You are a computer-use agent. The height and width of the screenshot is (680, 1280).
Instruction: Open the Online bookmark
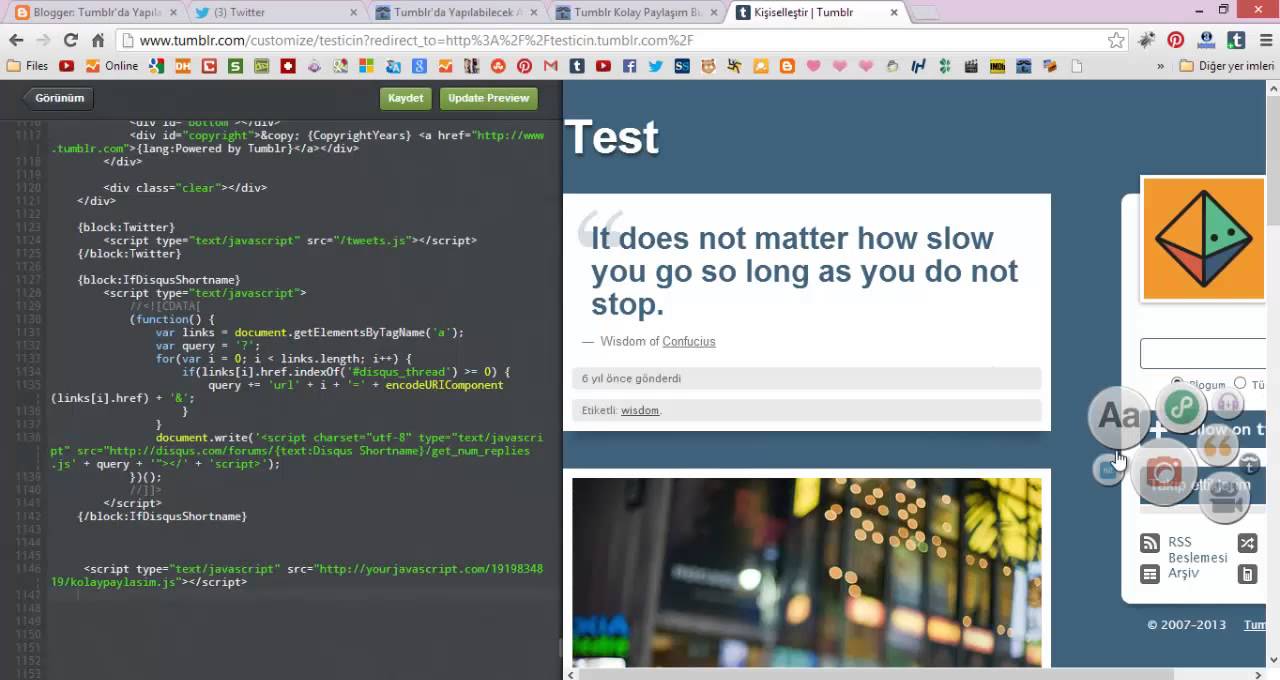point(111,66)
